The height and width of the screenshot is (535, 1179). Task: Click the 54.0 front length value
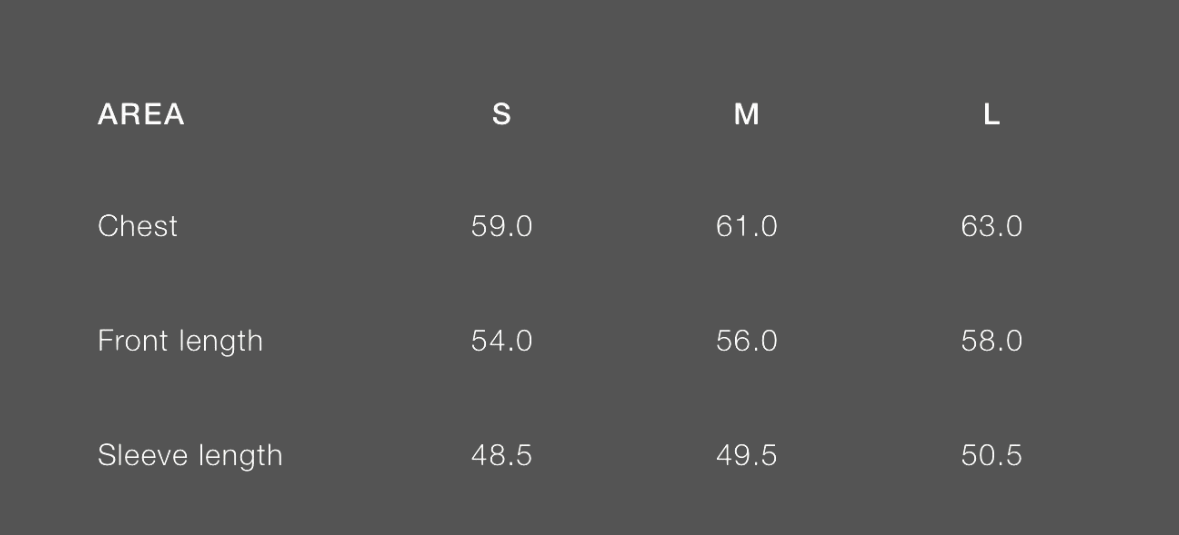tap(501, 341)
